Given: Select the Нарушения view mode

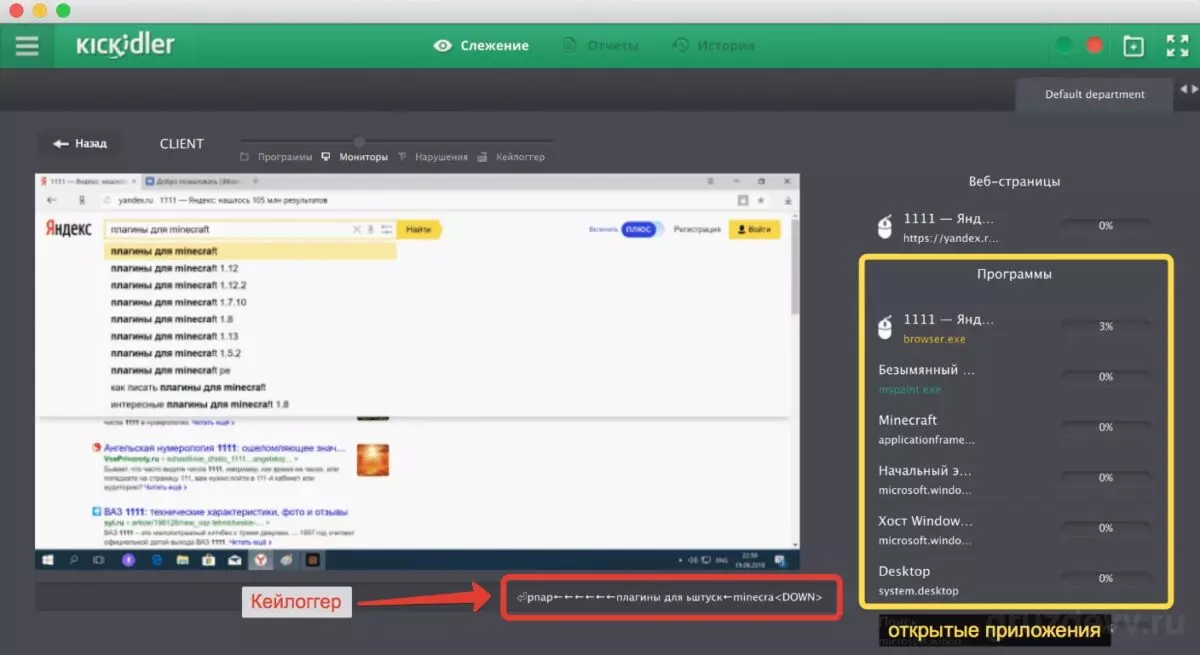Looking at the screenshot, I should pyautogui.click(x=433, y=157).
